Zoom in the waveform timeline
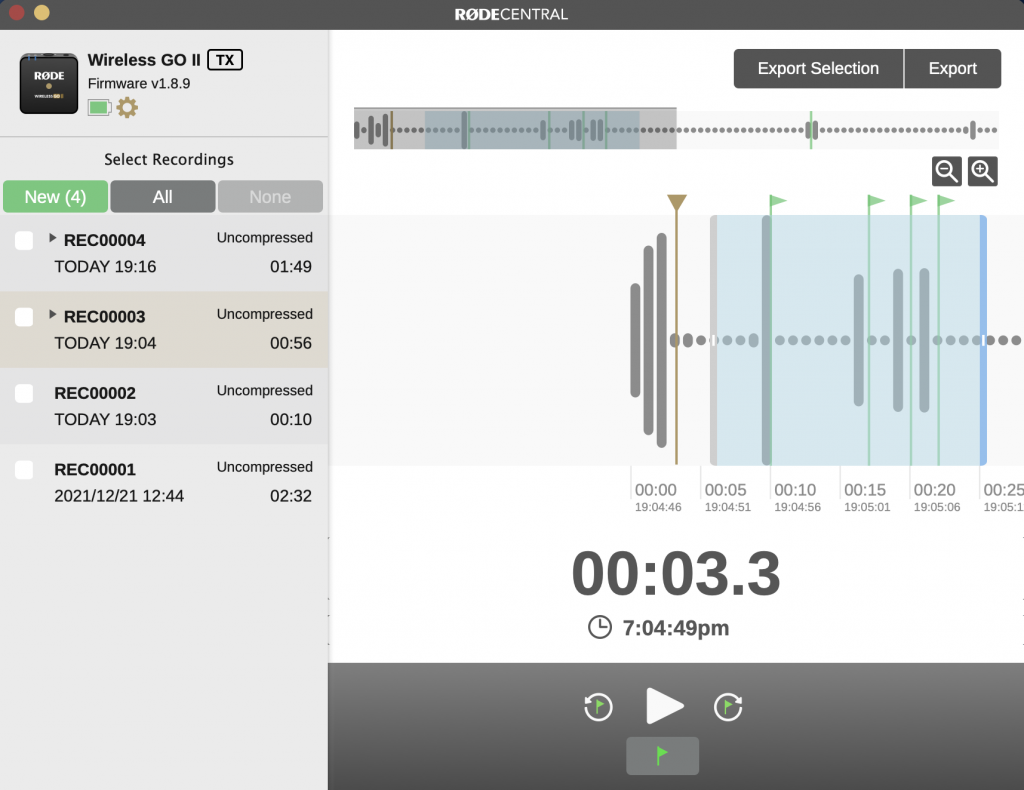This screenshot has height=790, width=1024. coord(982,172)
